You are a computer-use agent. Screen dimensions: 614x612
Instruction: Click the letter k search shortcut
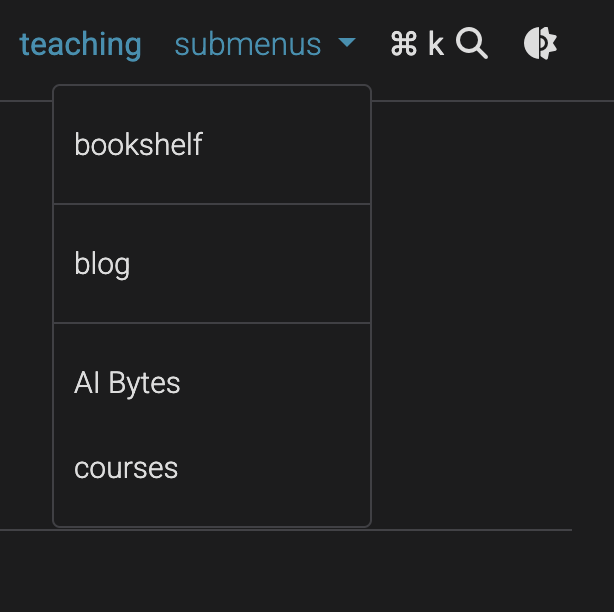436,44
